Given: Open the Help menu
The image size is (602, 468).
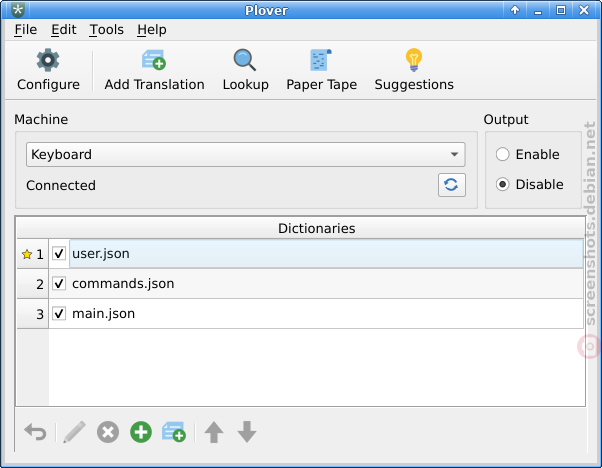Looking at the screenshot, I should (152, 30).
